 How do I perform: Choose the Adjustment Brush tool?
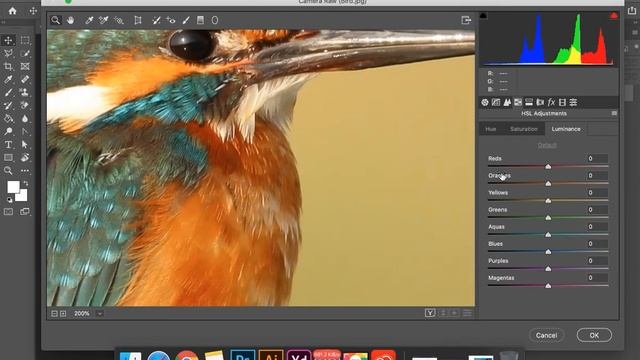[x=186, y=20]
